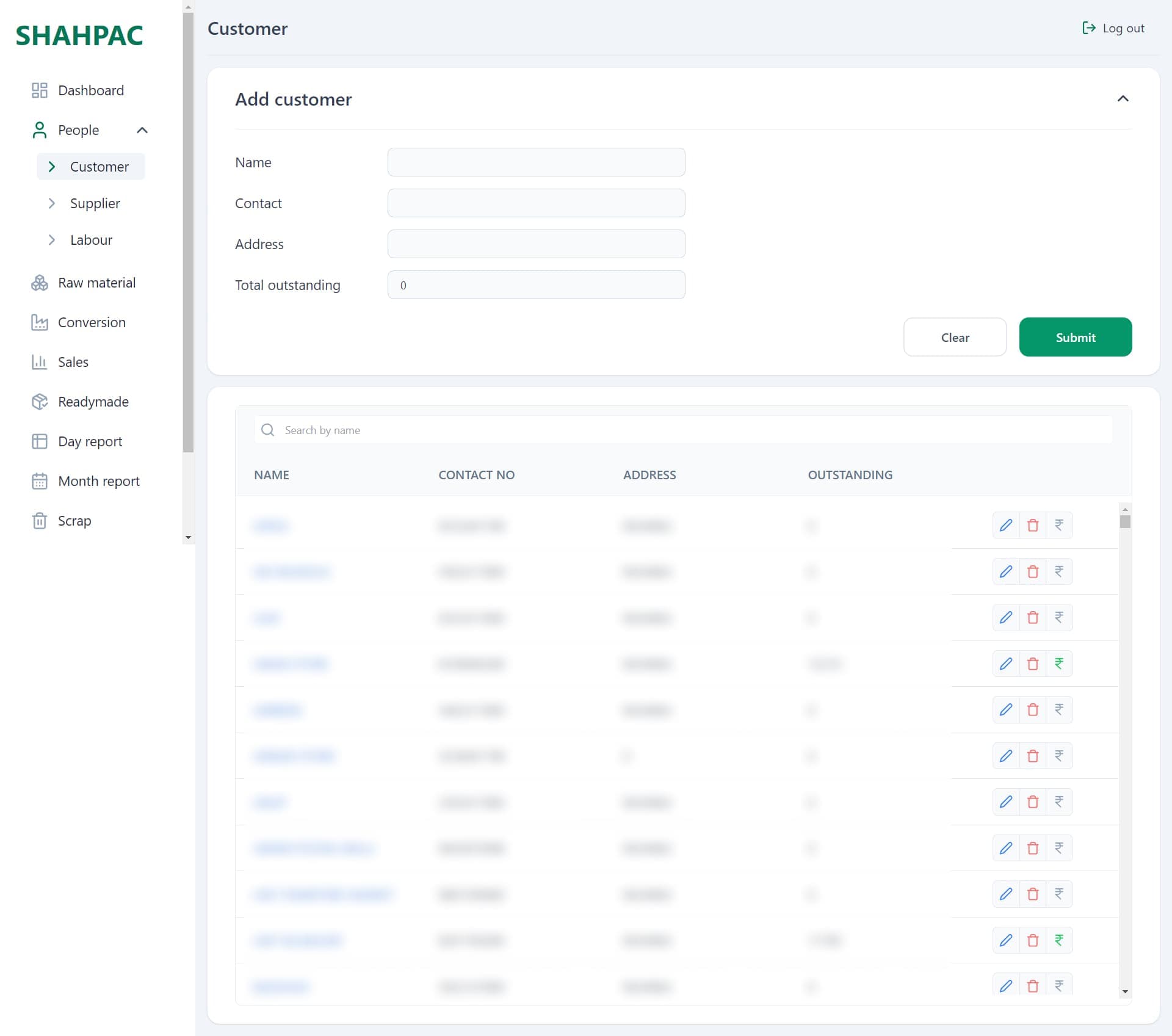Delete the third customer row

pos(1033,617)
